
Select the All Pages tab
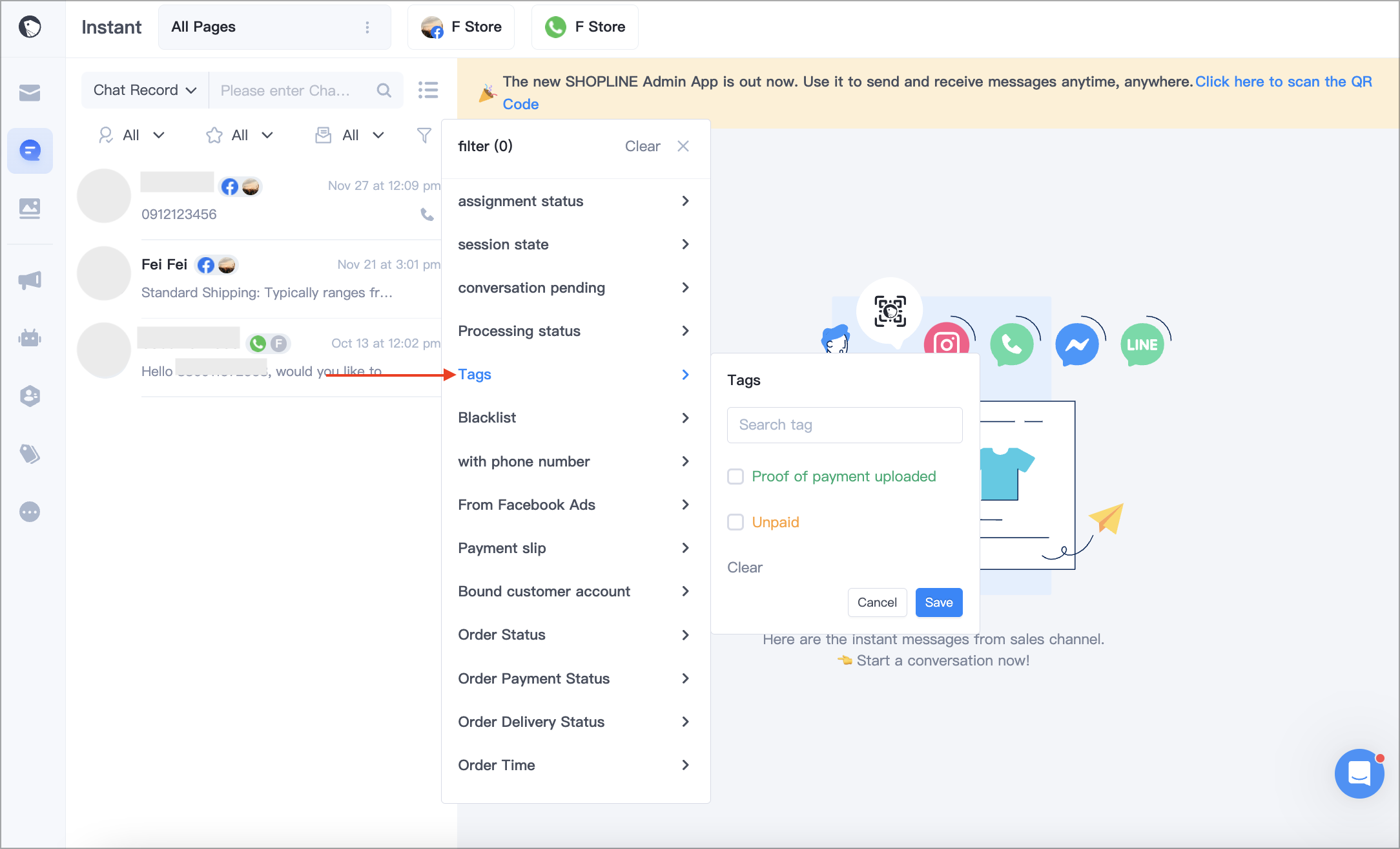274,27
